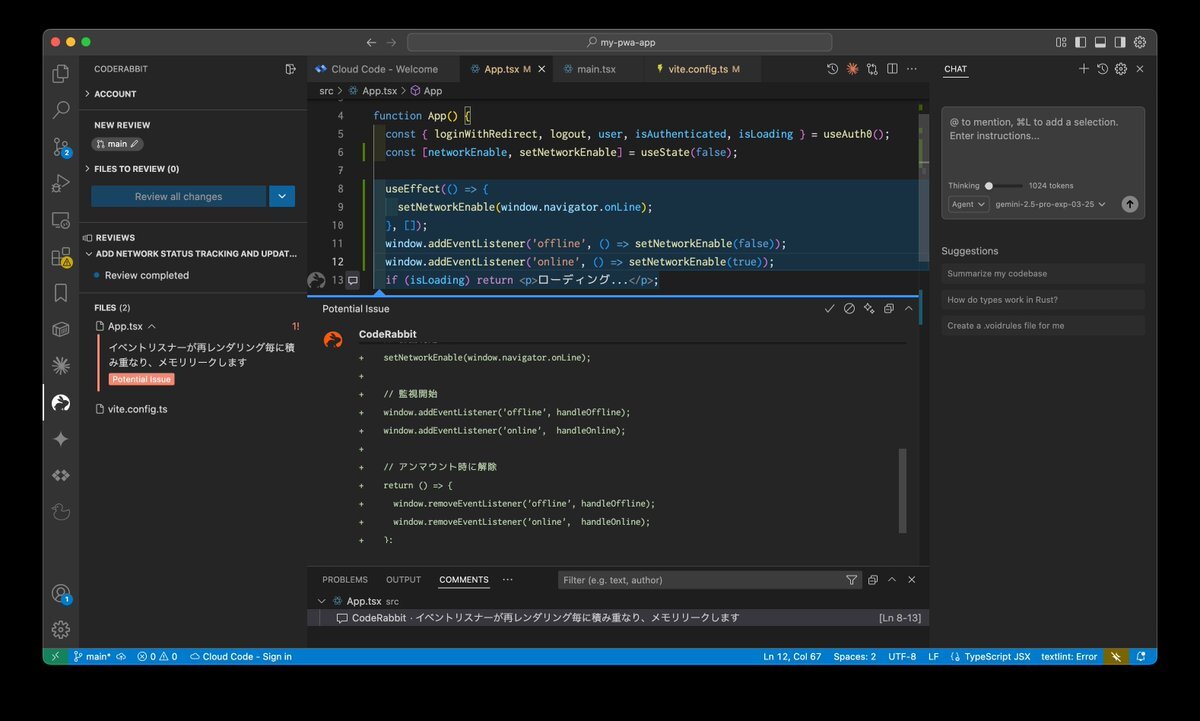Open the duck icon view in activity bar

tap(61, 512)
